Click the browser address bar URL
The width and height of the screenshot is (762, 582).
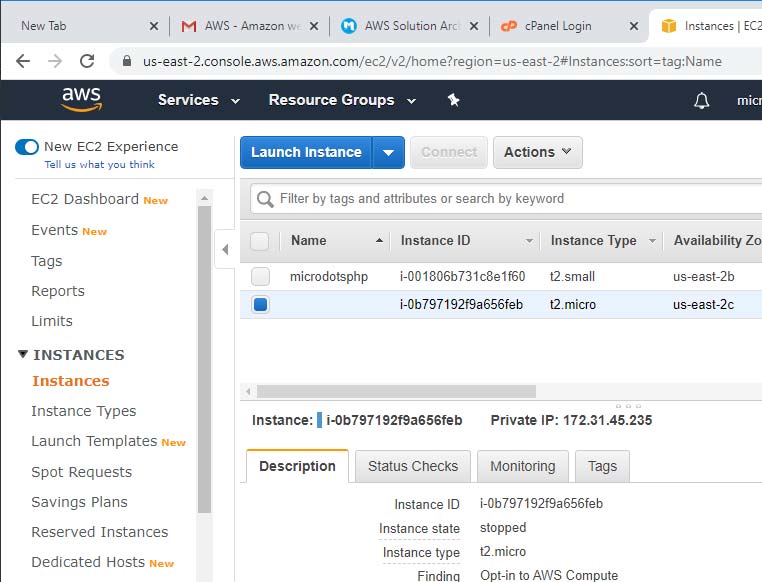432,61
